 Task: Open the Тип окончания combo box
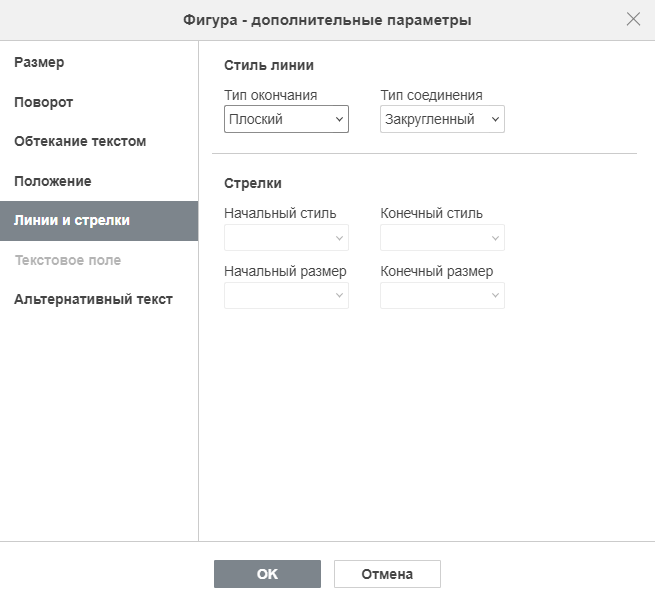tap(286, 119)
